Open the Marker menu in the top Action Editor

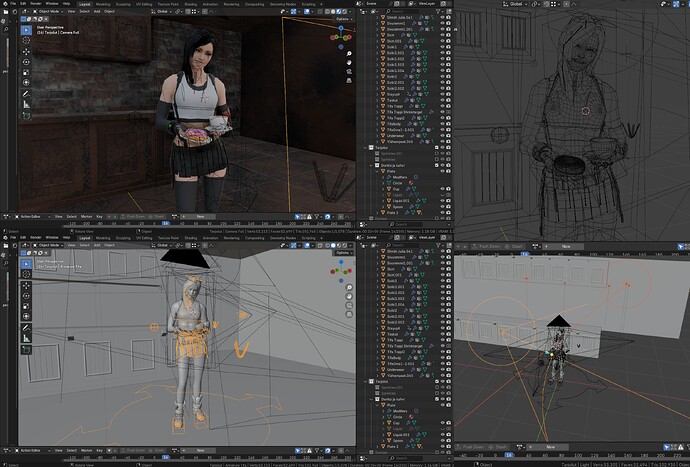[86, 217]
